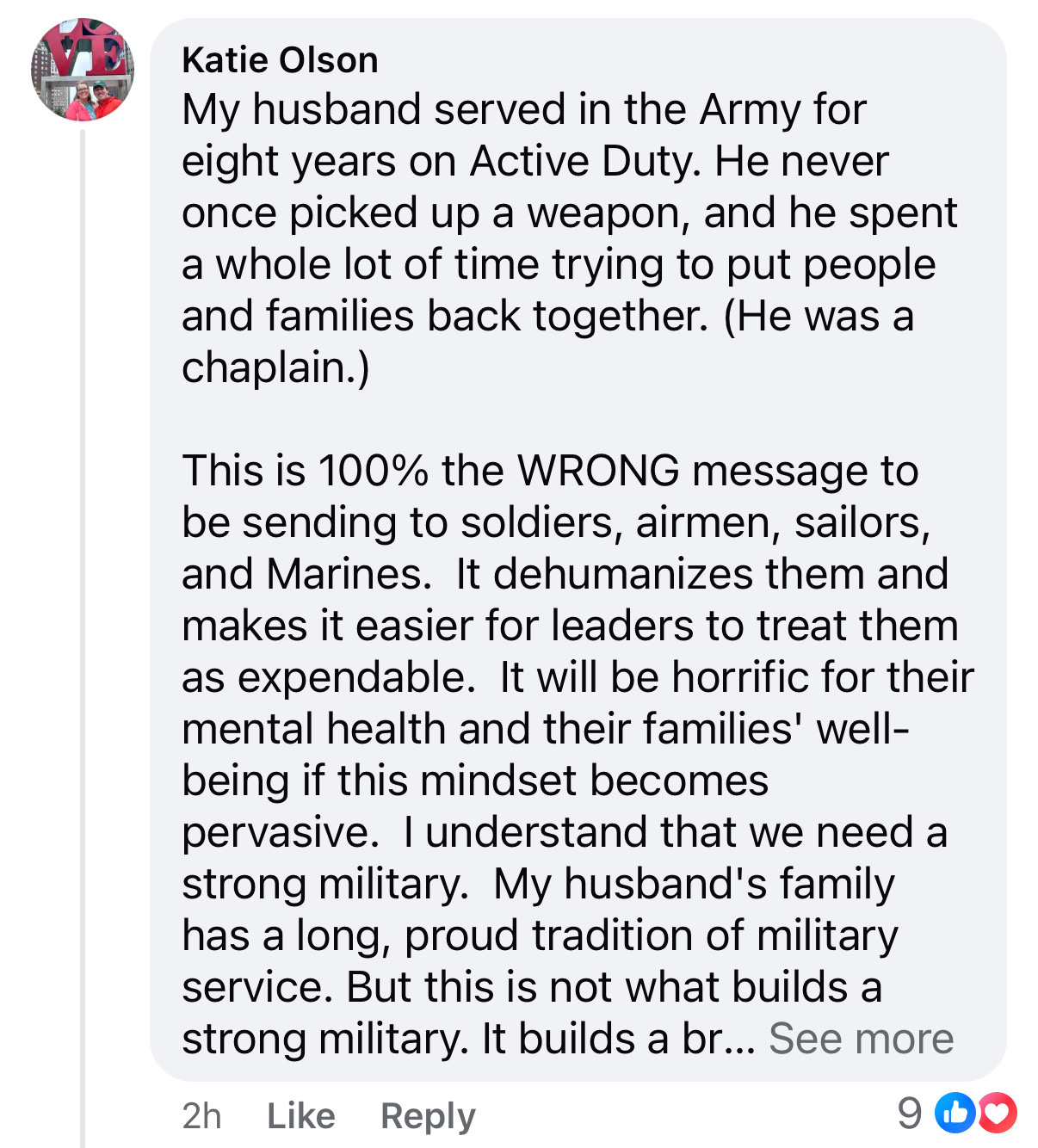Click the word WRONG in the comment
Screen dimensions: 1038x1148
coord(598,471)
